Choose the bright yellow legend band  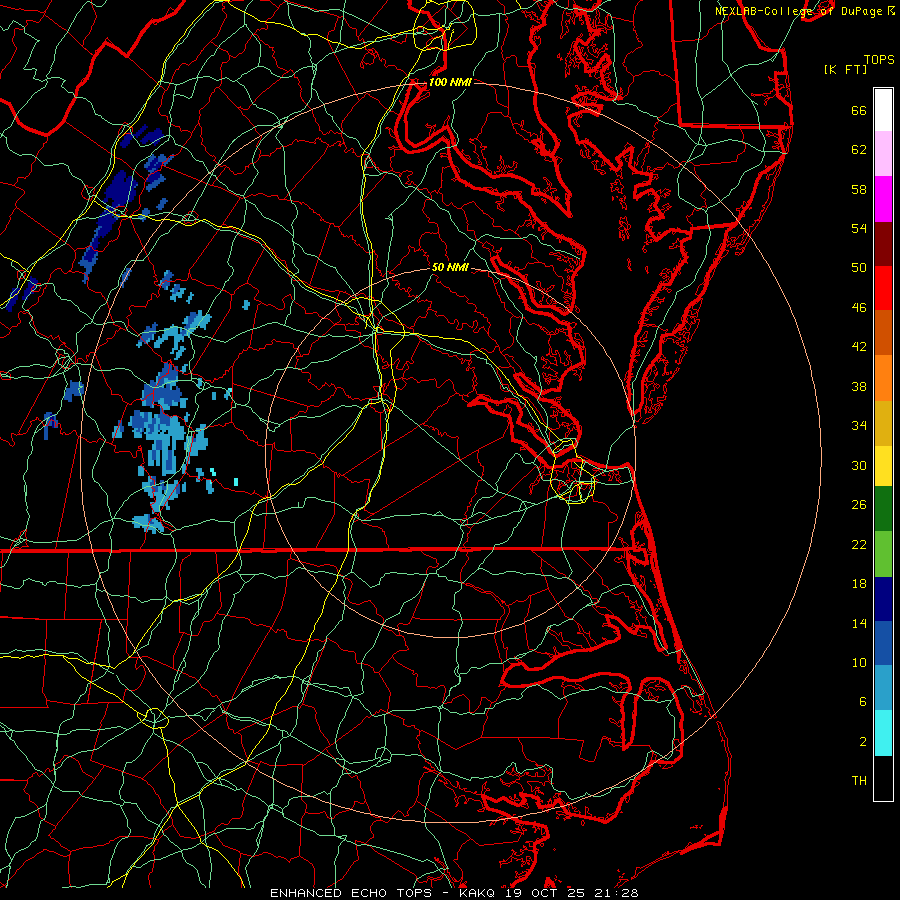[883, 466]
